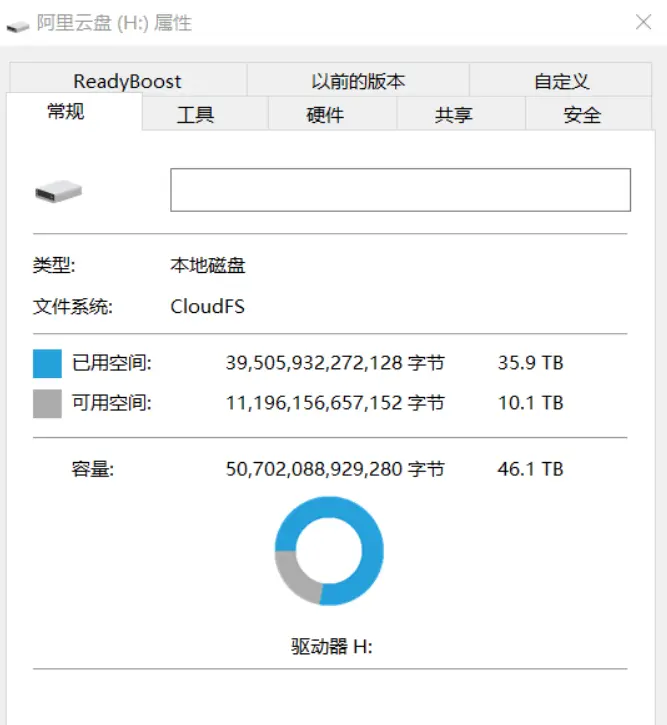
Task: Switch to the 工具 tab
Action: click(x=195, y=114)
